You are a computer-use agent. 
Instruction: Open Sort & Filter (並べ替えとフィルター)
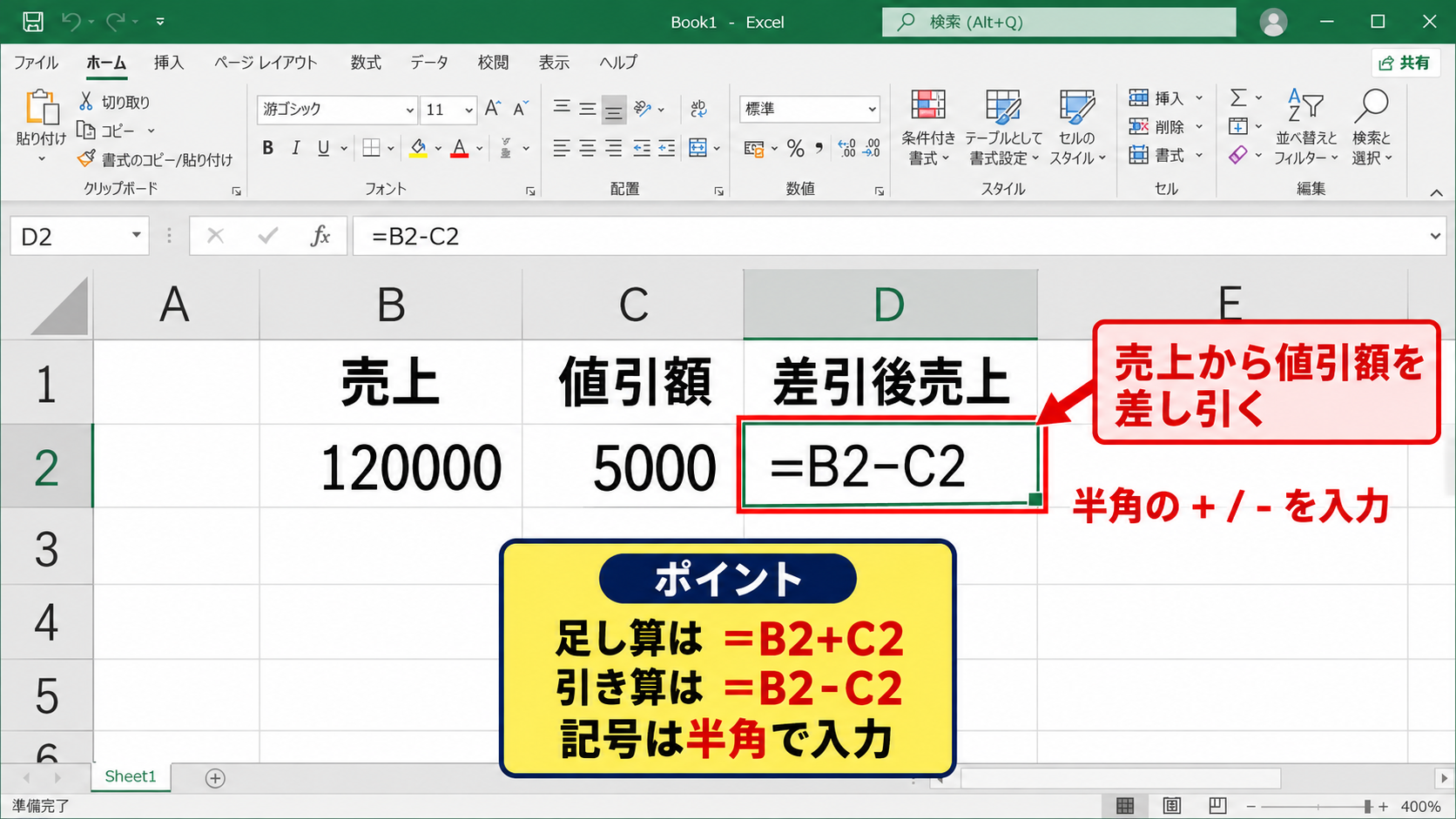pos(1306,128)
